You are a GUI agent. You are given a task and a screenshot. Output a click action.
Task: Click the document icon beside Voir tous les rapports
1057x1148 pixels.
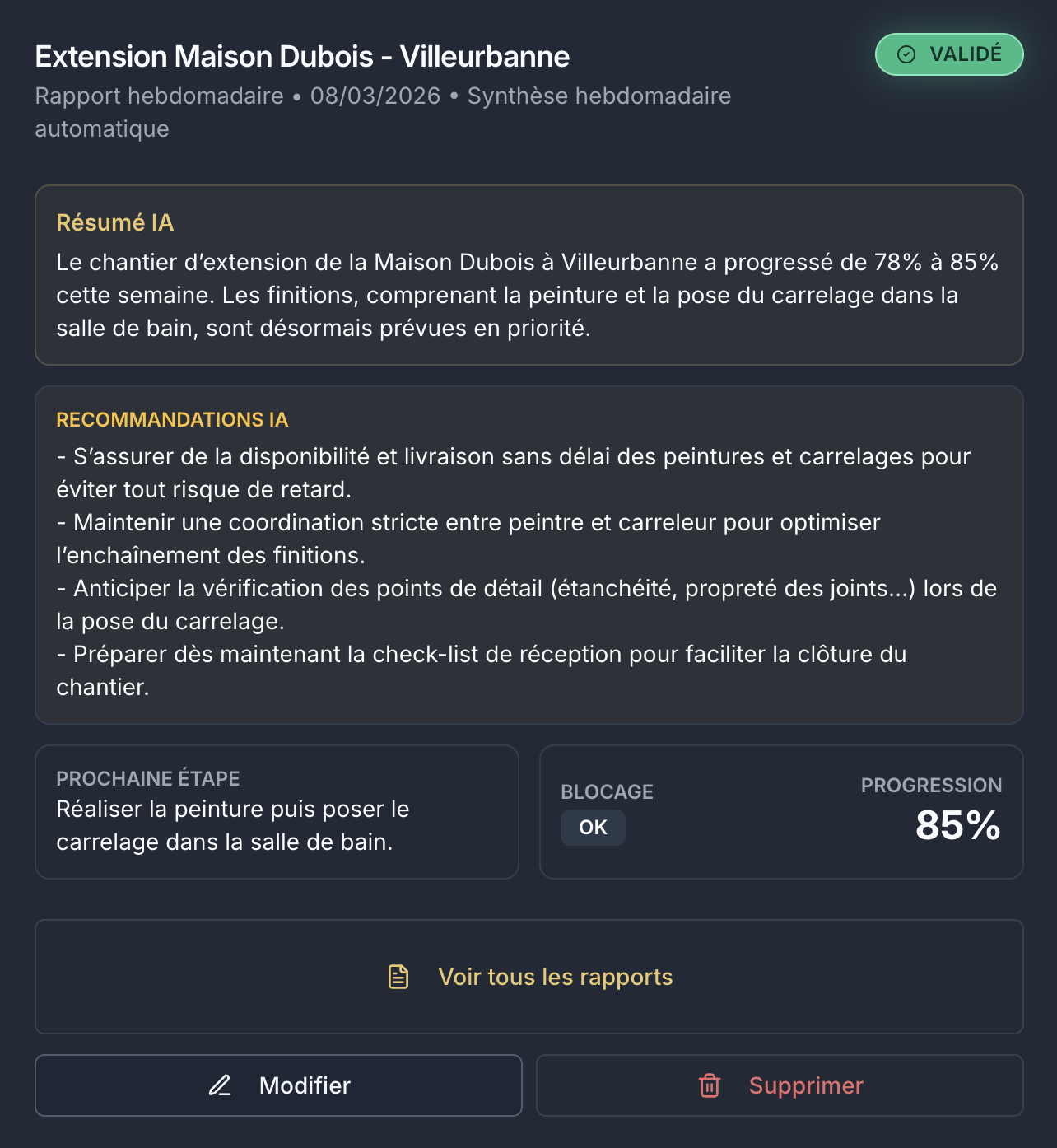click(398, 977)
